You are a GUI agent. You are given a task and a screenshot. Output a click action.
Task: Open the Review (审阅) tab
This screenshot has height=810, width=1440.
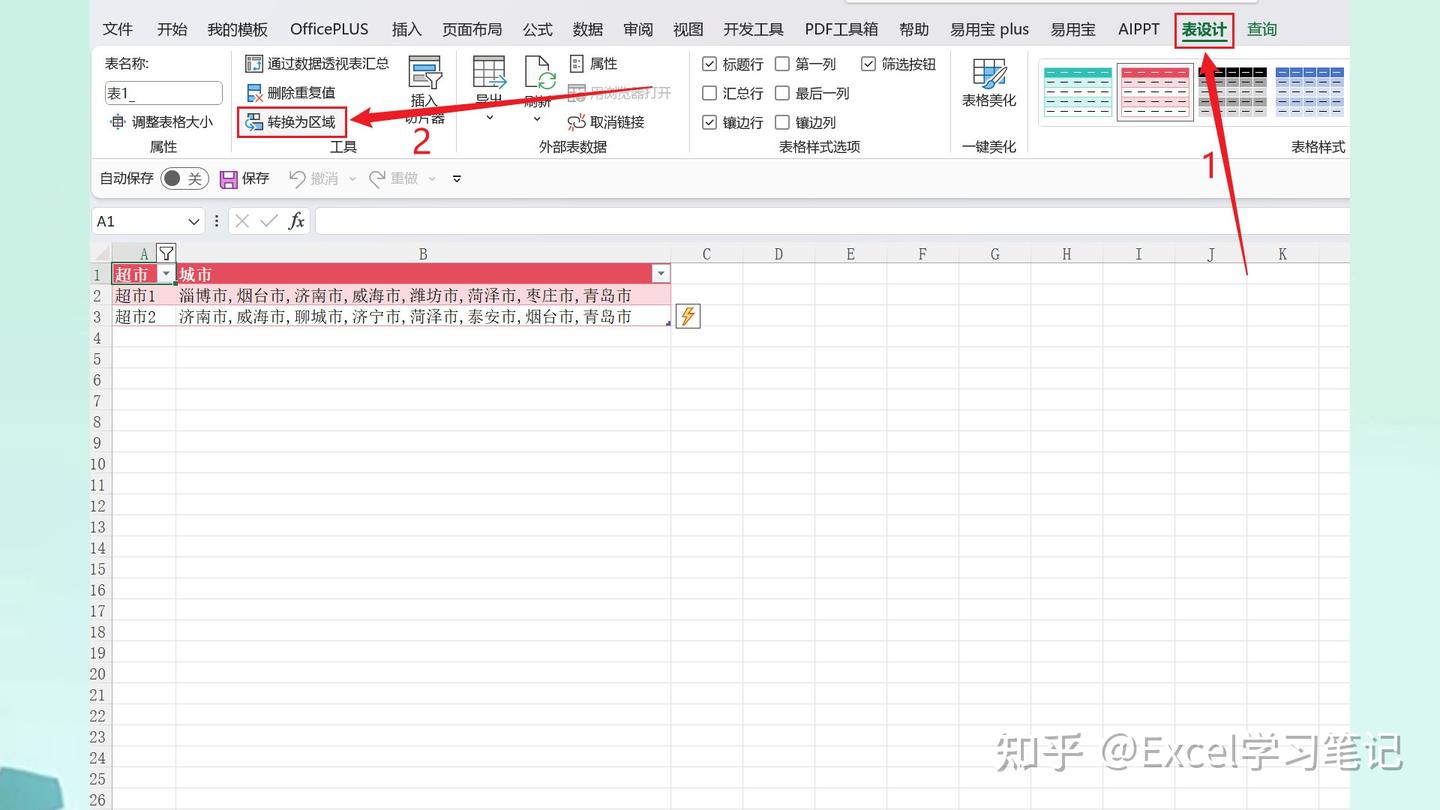pyautogui.click(x=638, y=29)
